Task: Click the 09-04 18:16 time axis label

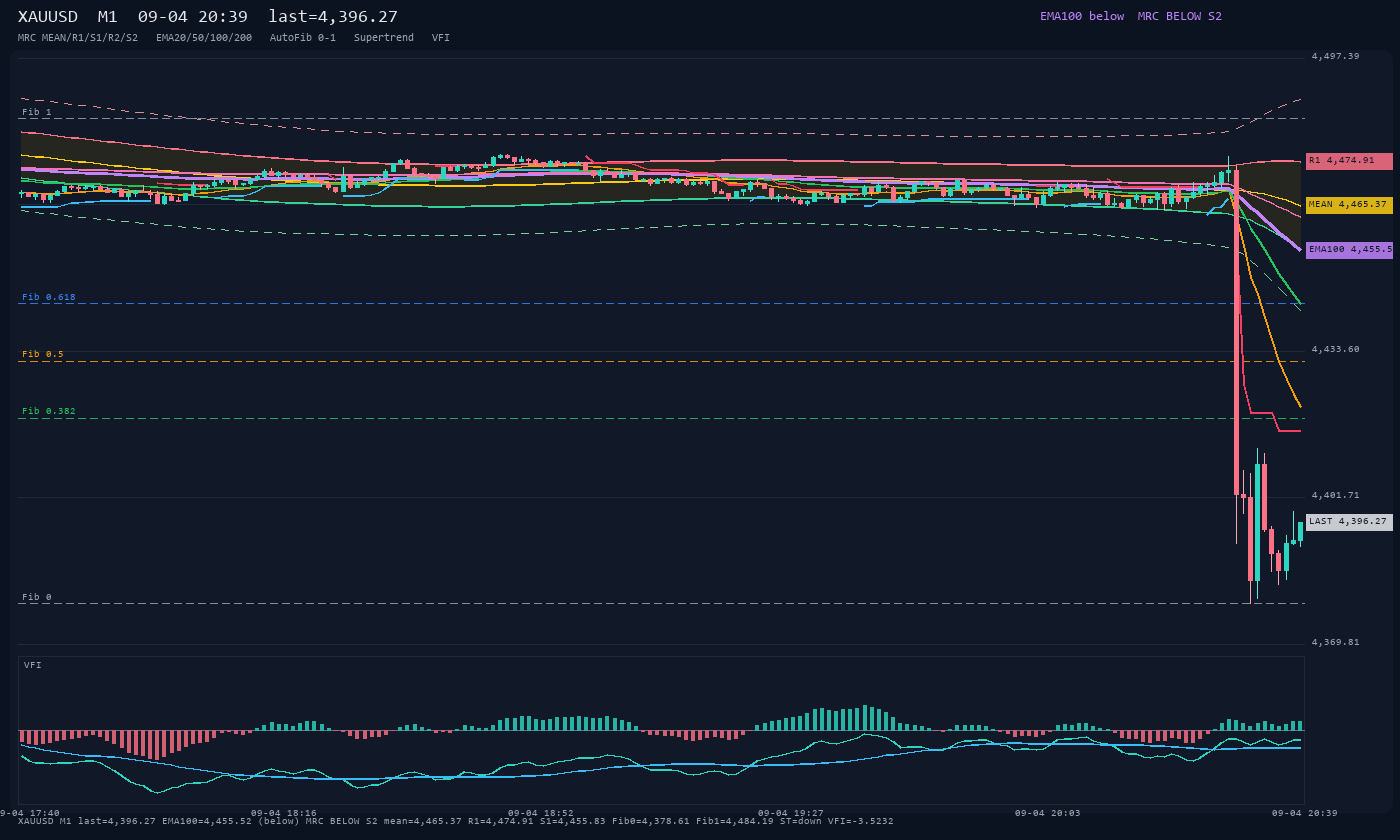Action: [284, 813]
